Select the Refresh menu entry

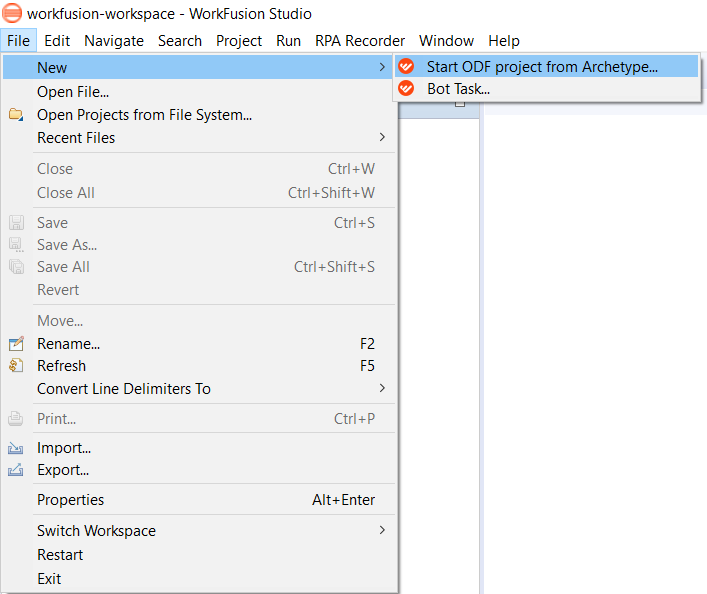[x=198, y=366]
